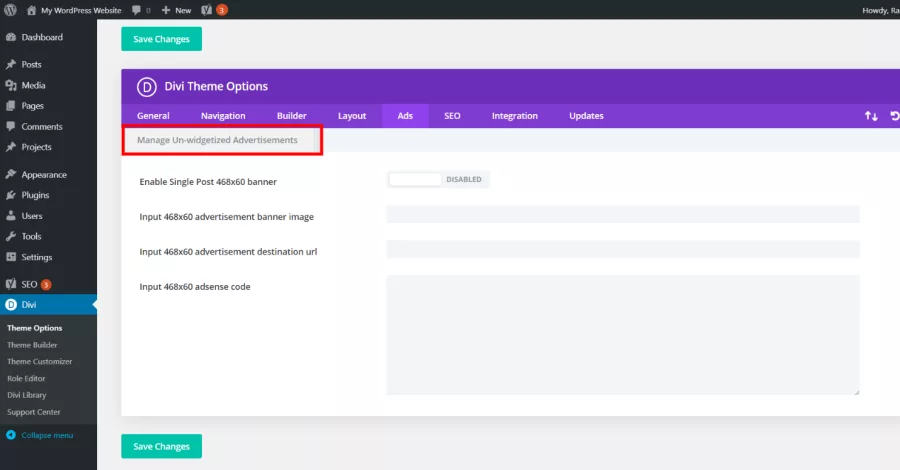Open the Howdy user account menu

pyautogui.click(x=880, y=10)
